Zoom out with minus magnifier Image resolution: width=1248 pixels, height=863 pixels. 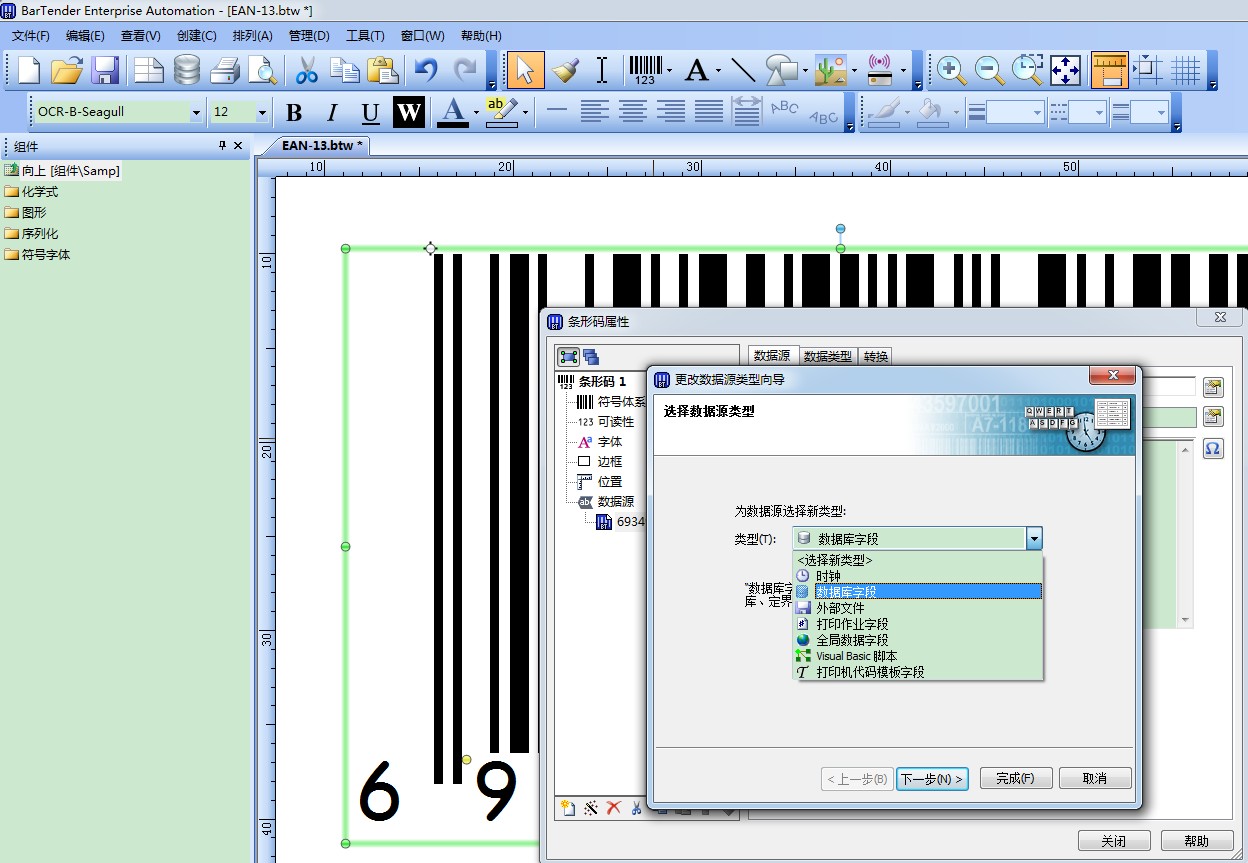click(x=990, y=71)
